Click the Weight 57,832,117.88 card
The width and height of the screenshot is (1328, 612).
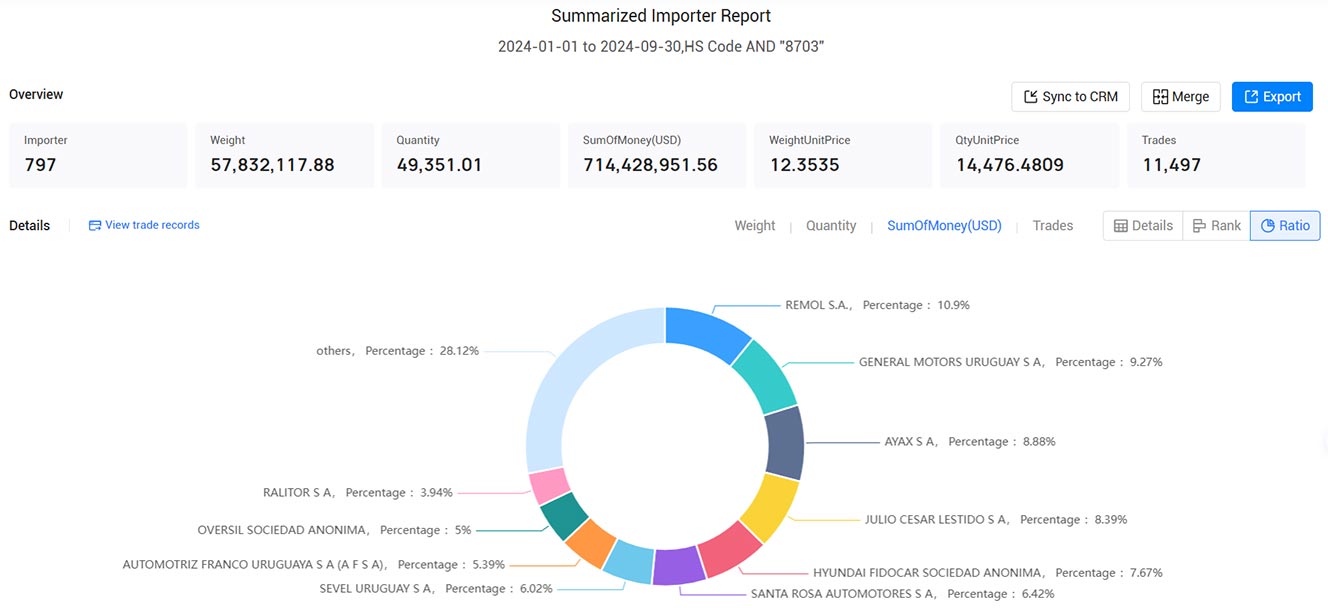285,155
